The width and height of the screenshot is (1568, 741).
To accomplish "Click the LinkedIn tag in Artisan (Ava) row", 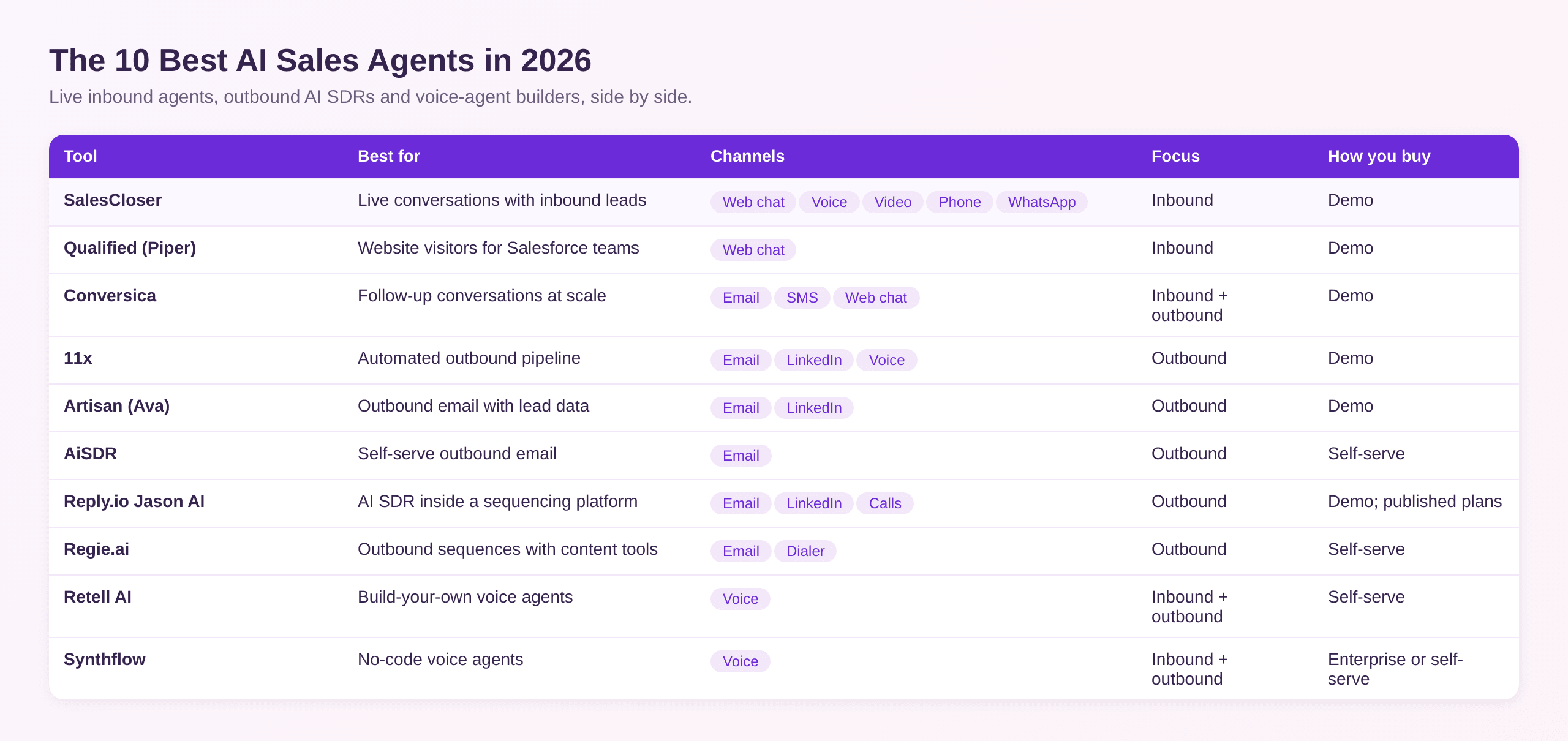I will (x=813, y=408).
